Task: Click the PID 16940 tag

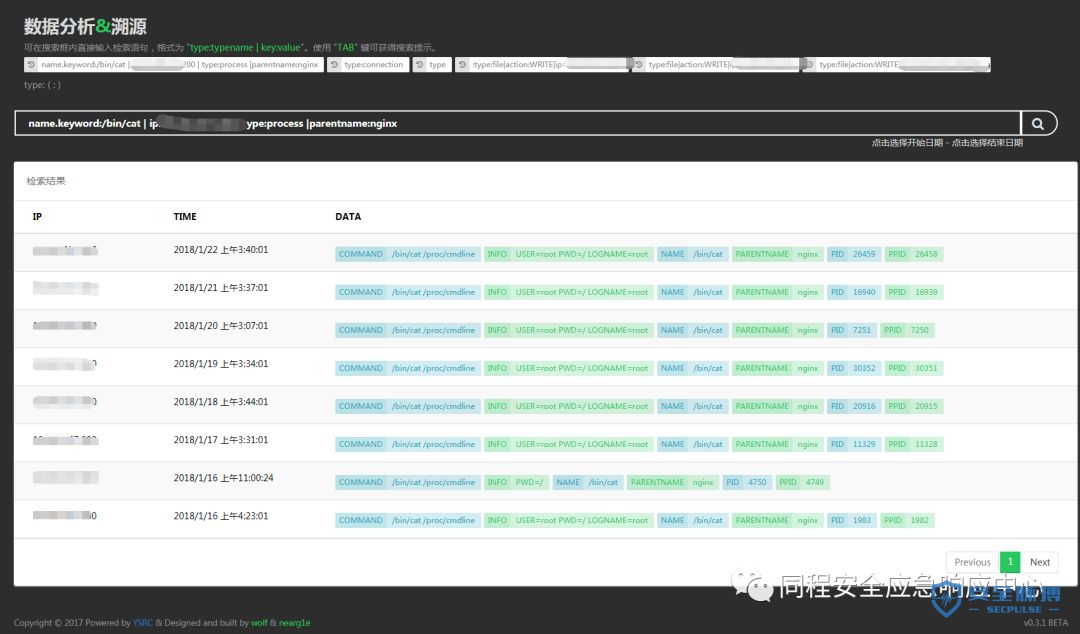Action: [x=853, y=292]
